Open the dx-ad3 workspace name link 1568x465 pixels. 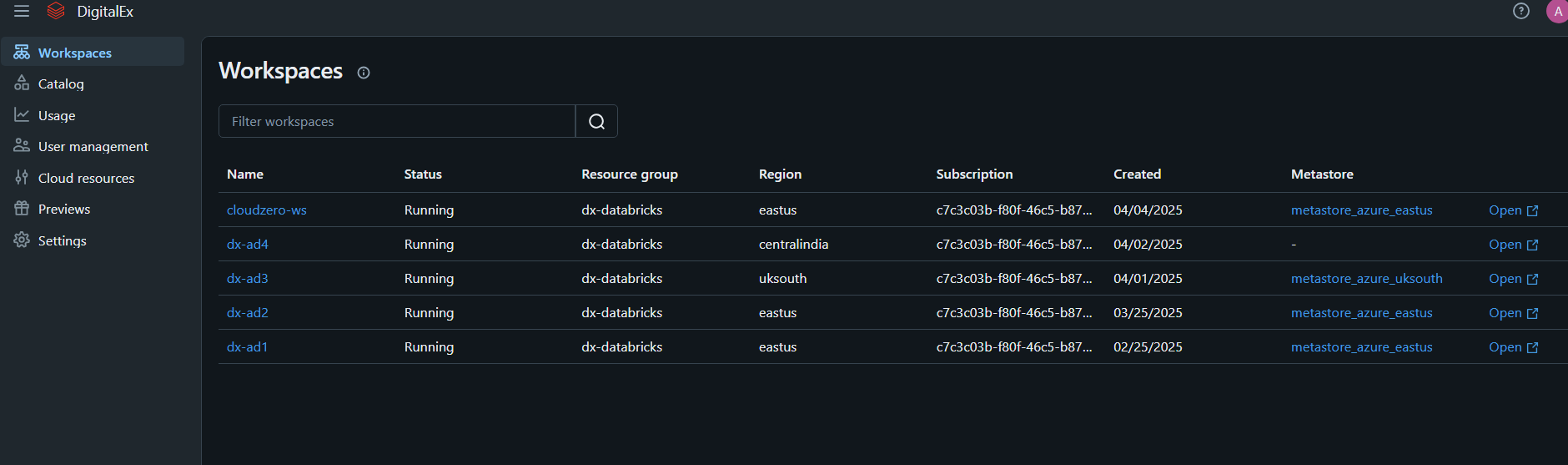pyautogui.click(x=248, y=279)
